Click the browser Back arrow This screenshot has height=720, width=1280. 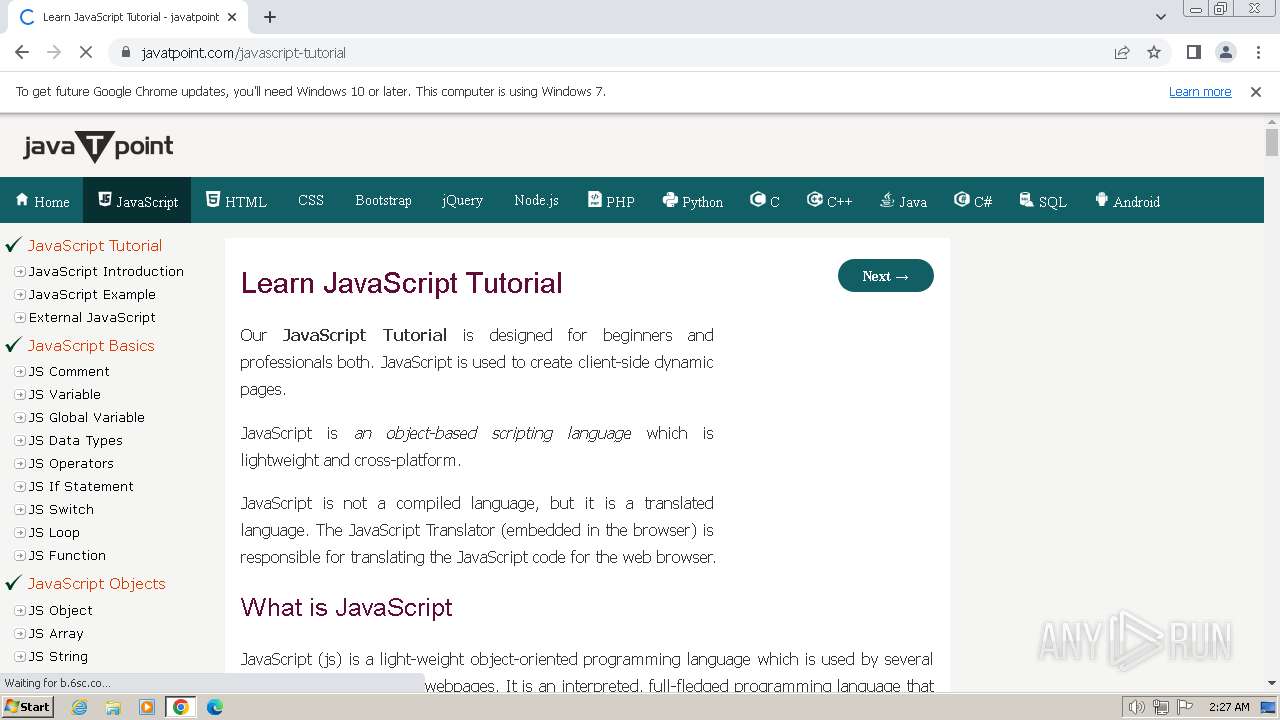tap(22, 52)
